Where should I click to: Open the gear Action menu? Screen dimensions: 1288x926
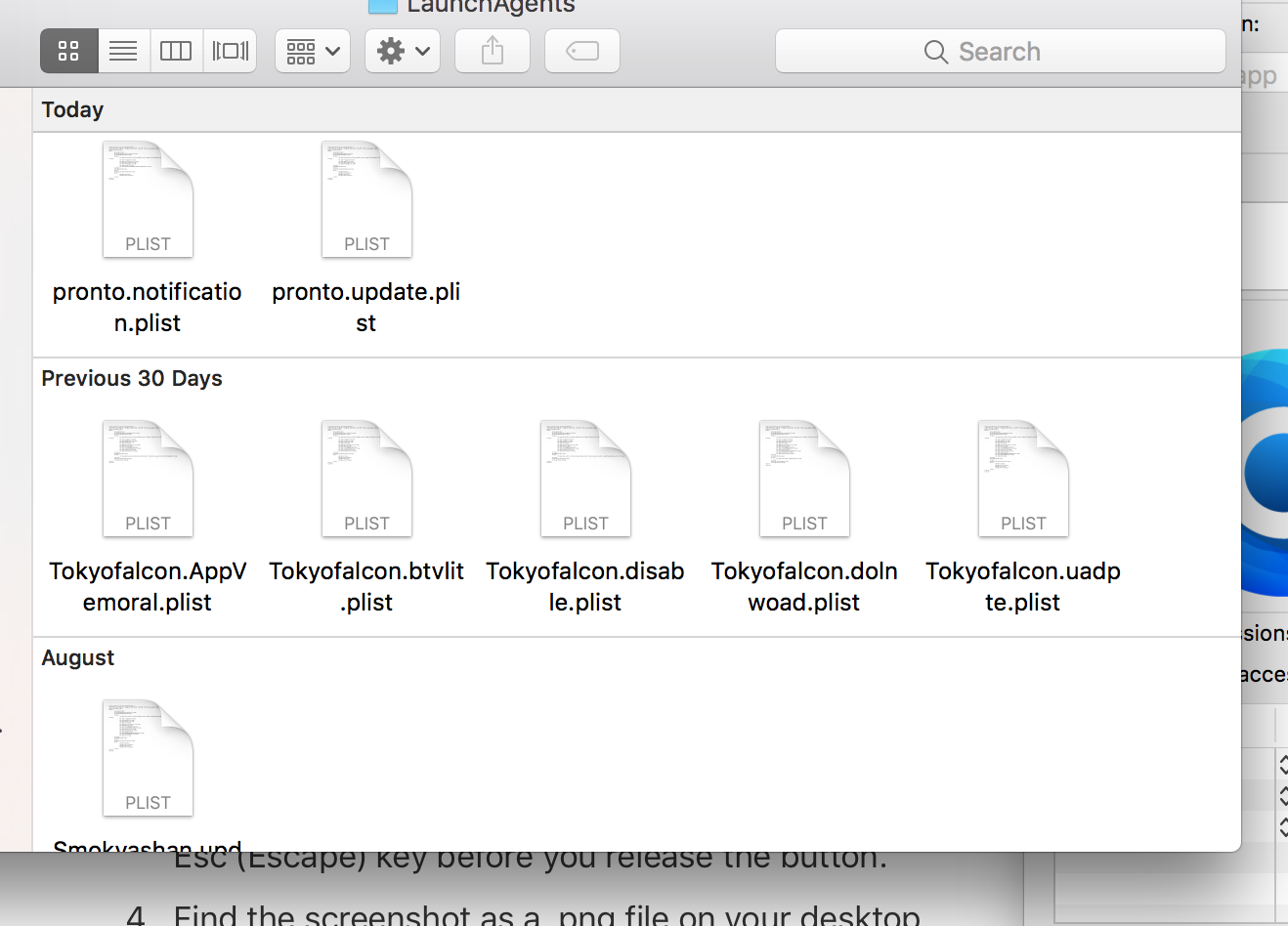[403, 51]
